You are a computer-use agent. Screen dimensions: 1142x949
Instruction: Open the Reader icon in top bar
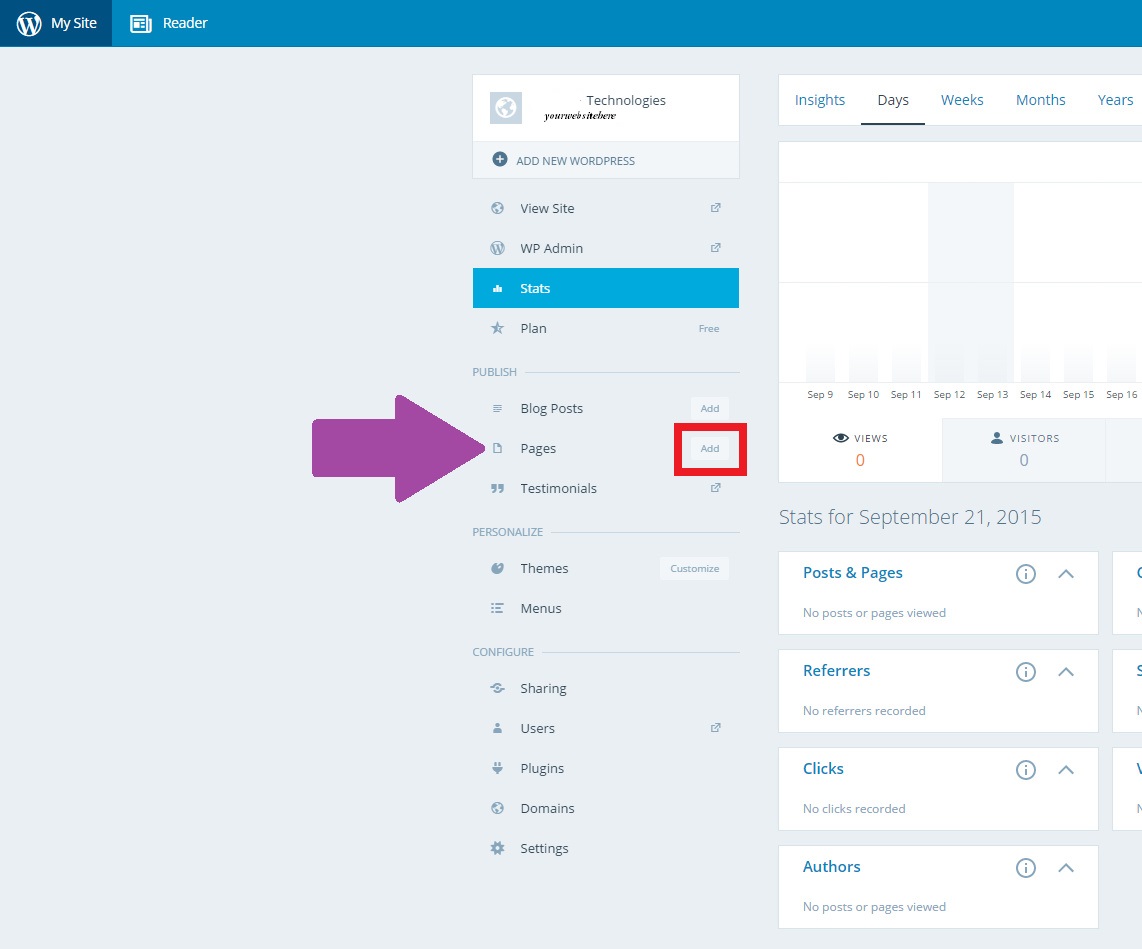[141, 23]
